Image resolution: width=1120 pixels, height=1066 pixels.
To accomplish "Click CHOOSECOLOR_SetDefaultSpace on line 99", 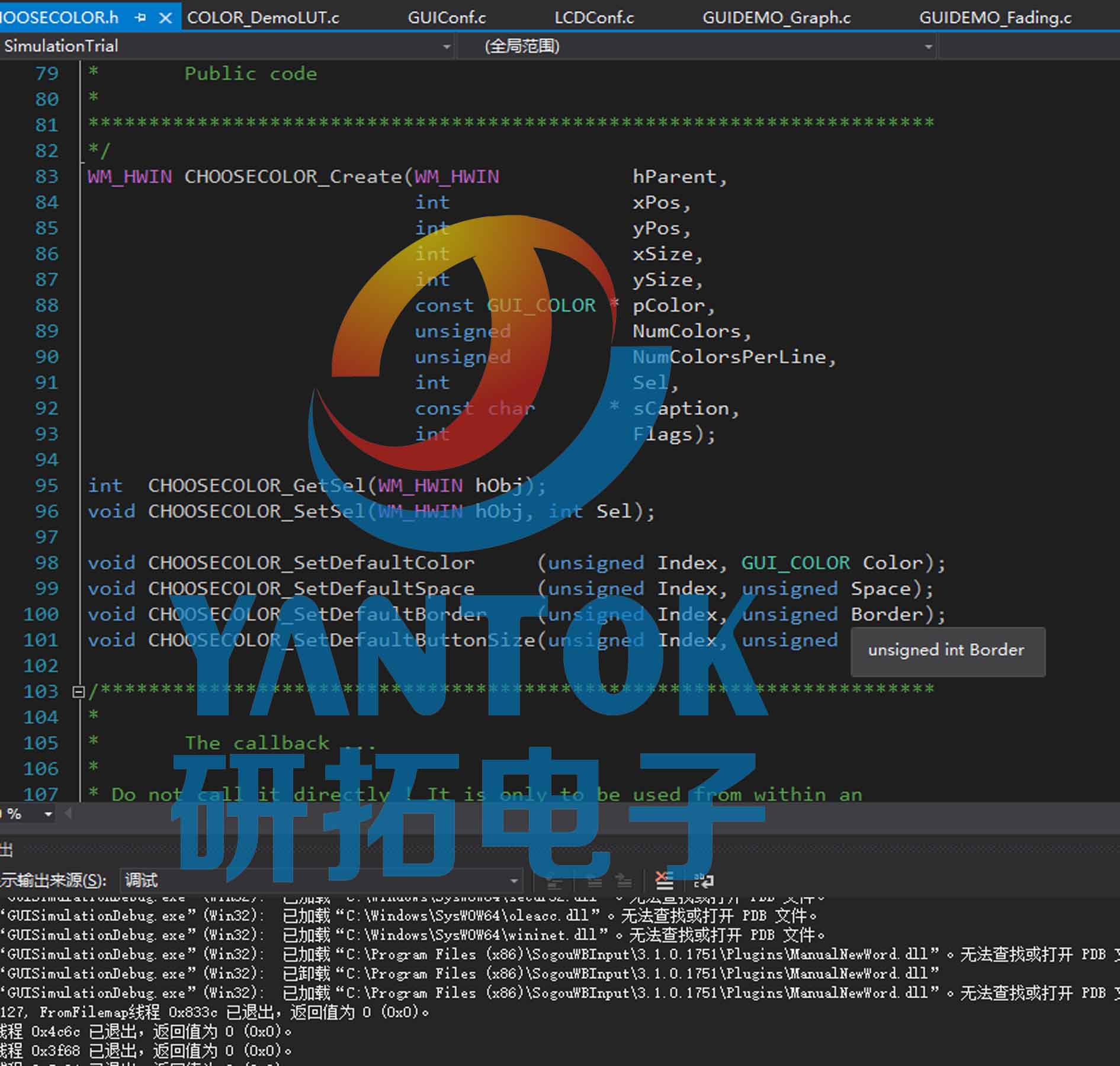I will [311, 589].
